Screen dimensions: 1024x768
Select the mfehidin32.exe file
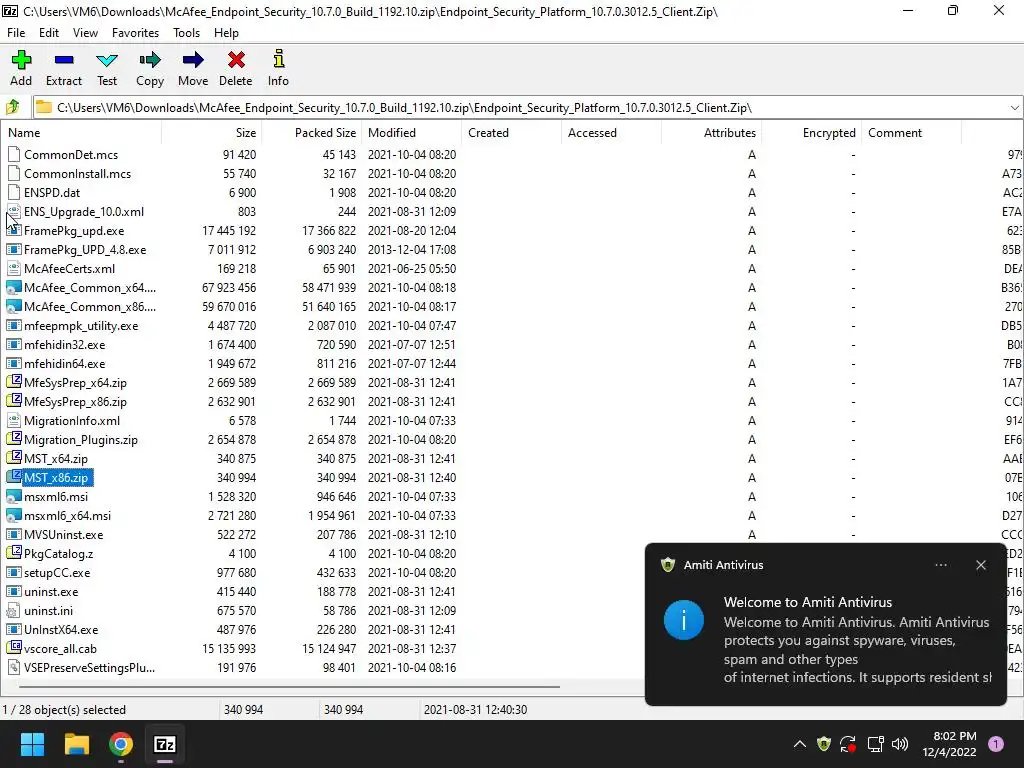[65, 344]
